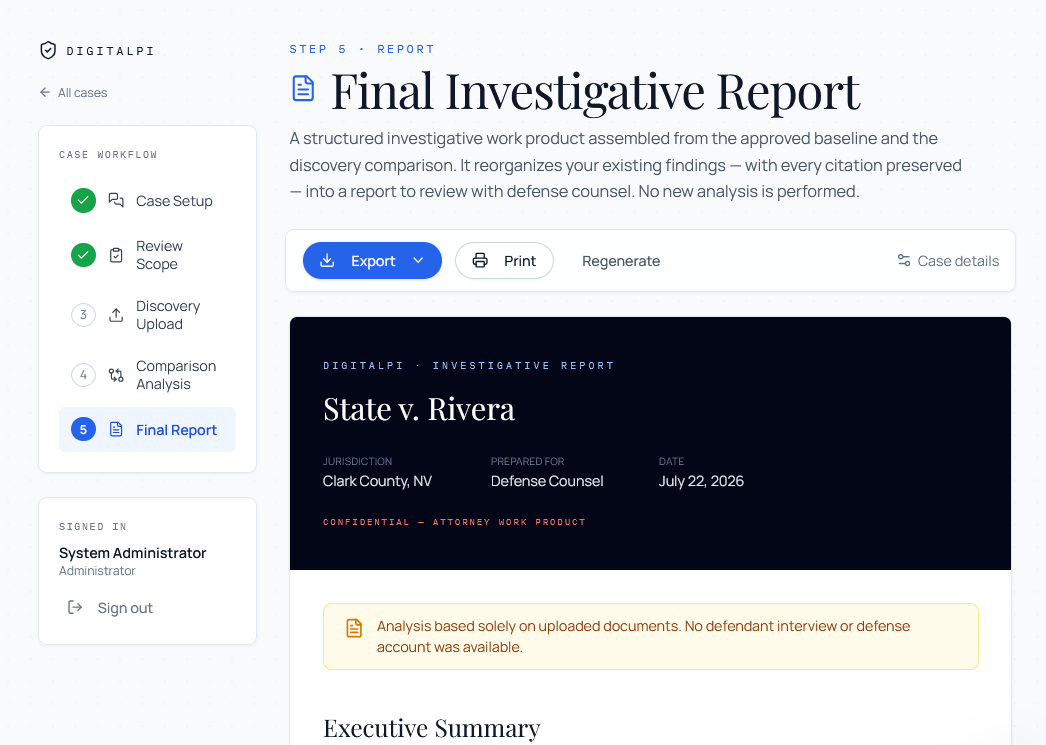Click the Discovery Upload upload icon

click(x=116, y=315)
